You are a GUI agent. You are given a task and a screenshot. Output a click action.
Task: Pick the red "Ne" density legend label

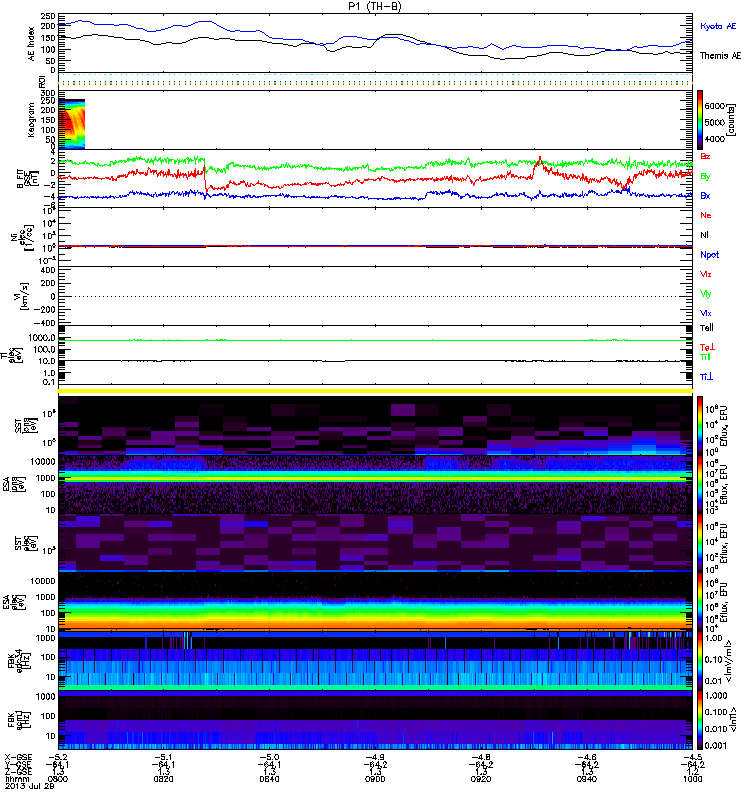pyautogui.click(x=706, y=215)
